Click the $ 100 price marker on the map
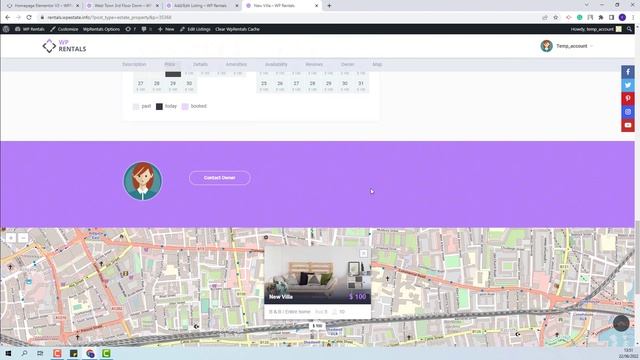This screenshot has width=640, height=360. [317, 326]
